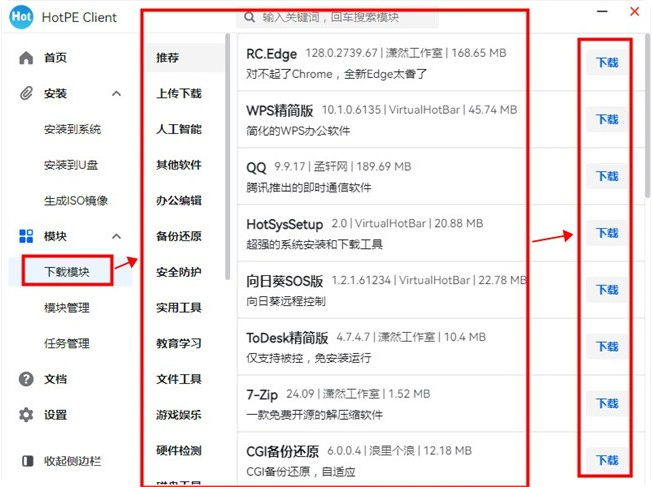Click description 腾讯推出的即时通信软件
652x491 pixels.
tap(309, 188)
